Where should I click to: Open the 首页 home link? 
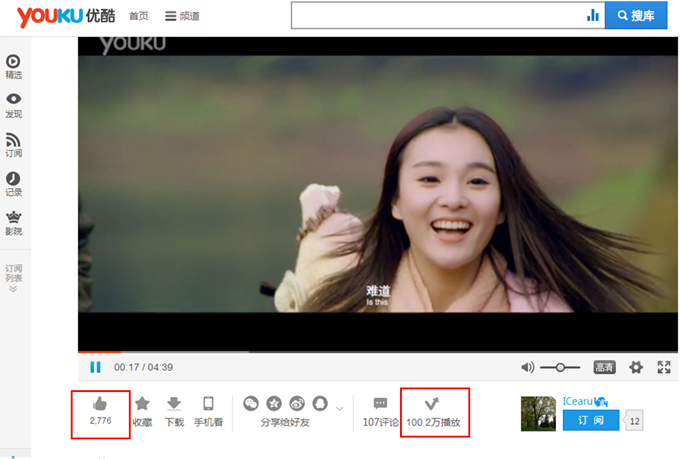139,16
